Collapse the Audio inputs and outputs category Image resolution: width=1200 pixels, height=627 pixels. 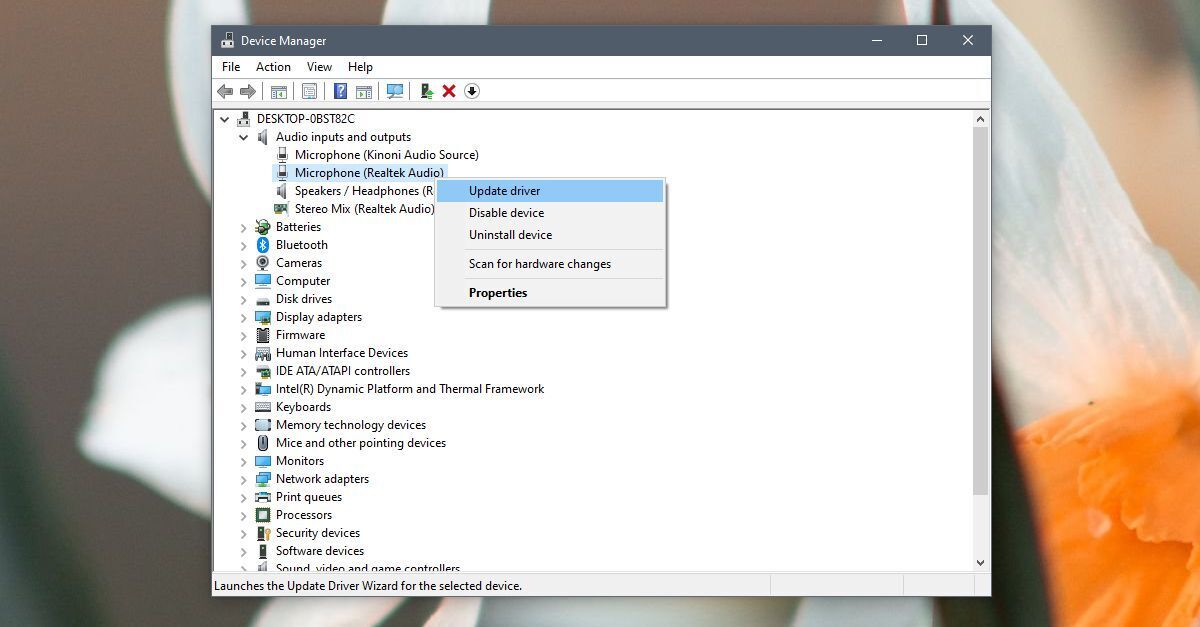245,136
